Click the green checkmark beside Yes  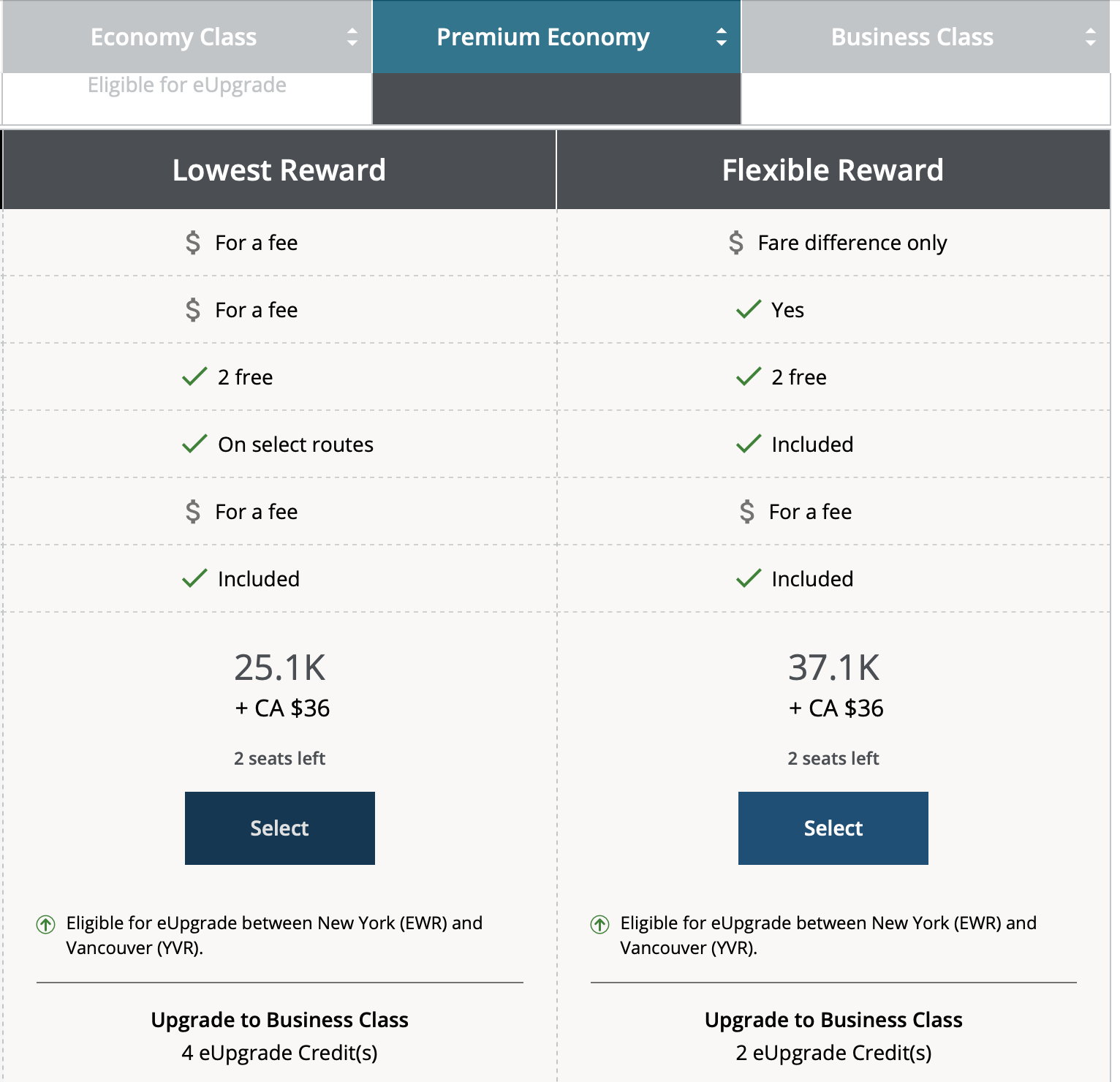tap(749, 310)
